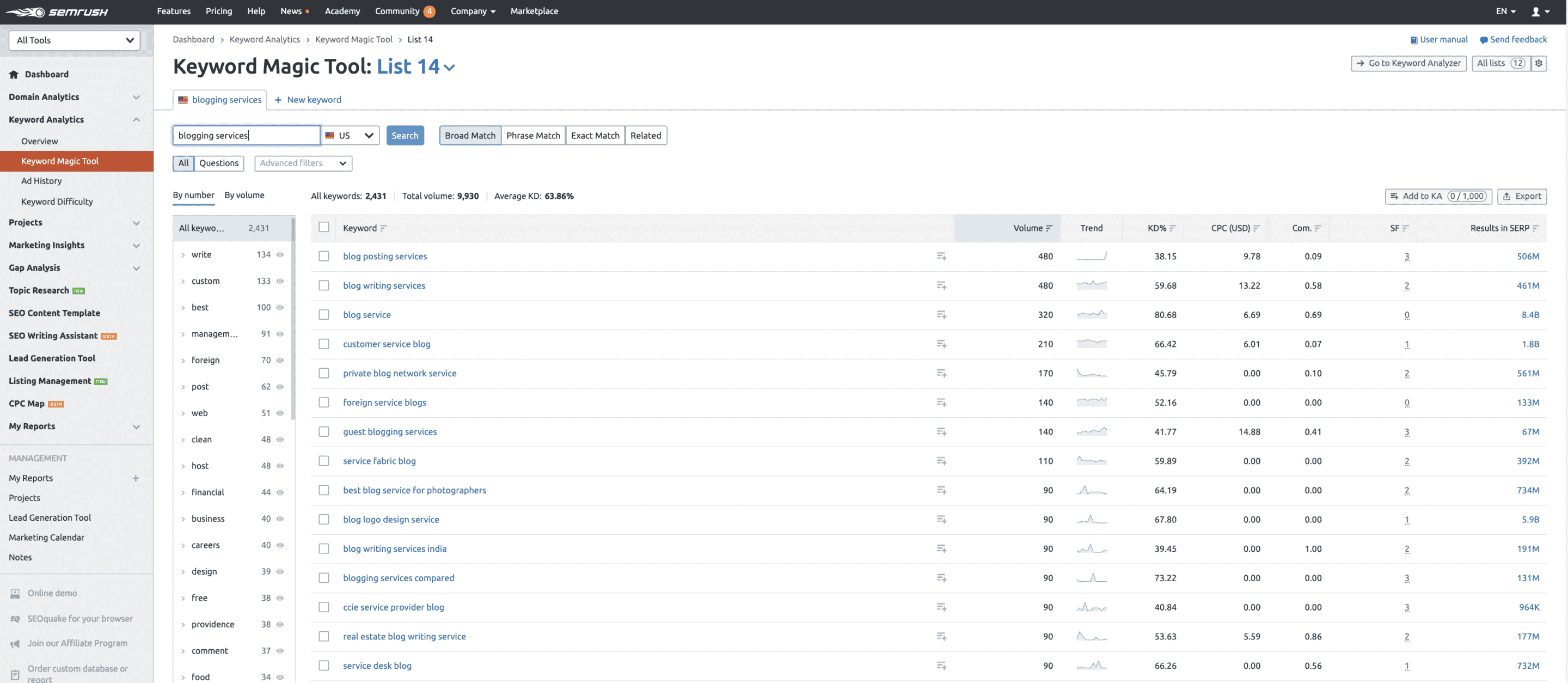This screenshot has height=683, width=1568.
Task: Click add-to-list icon for customer service blog
Action: (x=941, y=344)
